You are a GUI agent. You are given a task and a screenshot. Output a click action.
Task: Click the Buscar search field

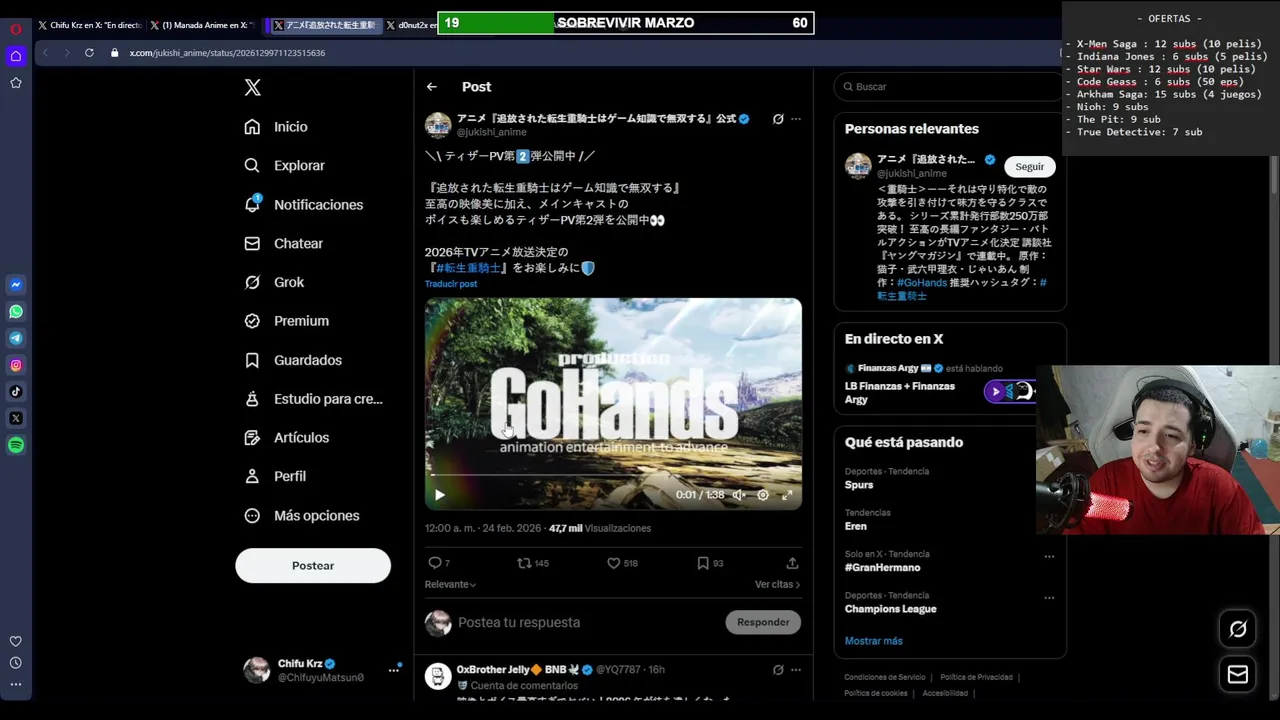[950, 87]
